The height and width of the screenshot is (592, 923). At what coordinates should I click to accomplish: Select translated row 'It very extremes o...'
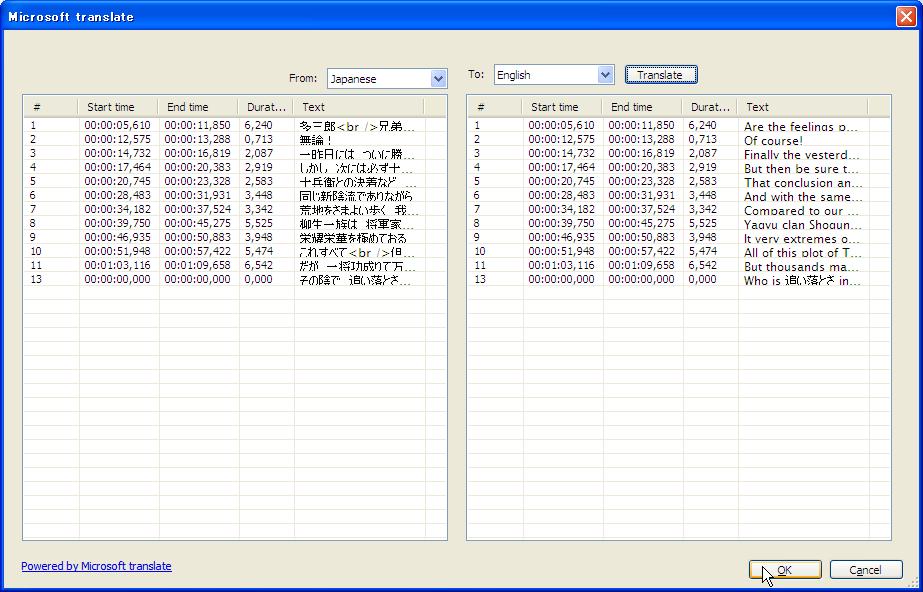click(803, 239)
